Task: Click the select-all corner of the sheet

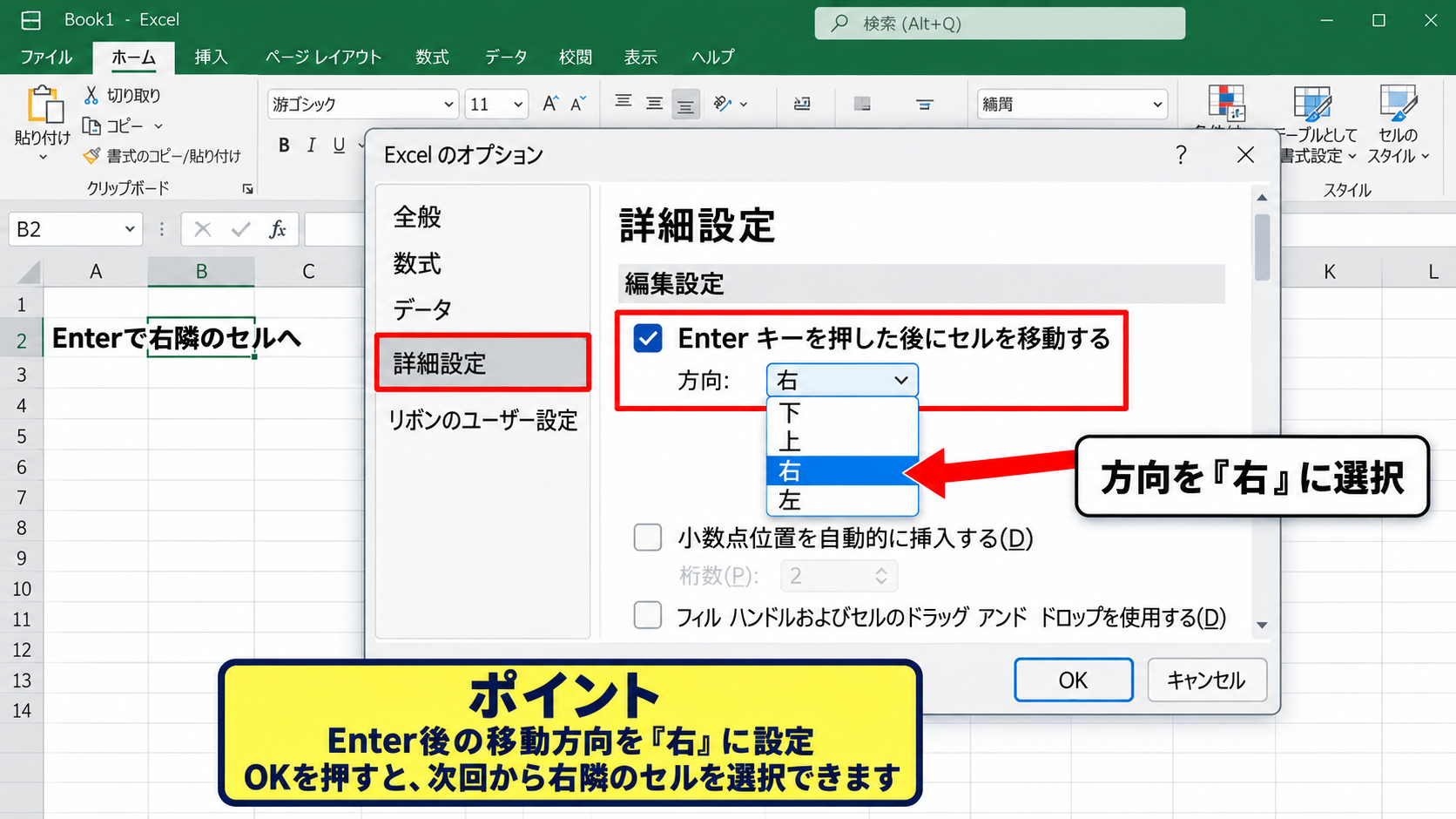Action: pos(30,273)
